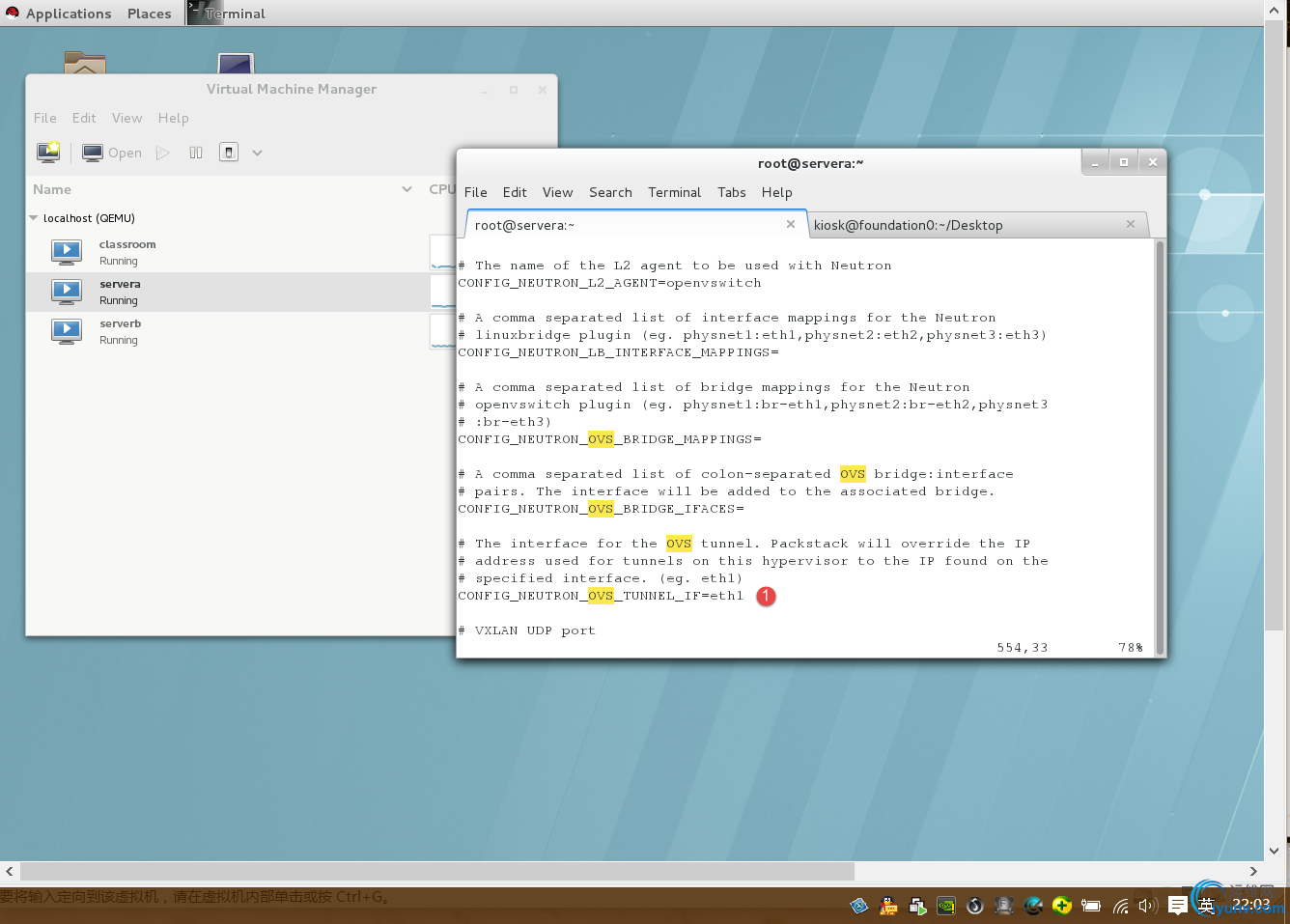Close the root@servera terminal tab
1290x924 pixels.
coord(791,224)
